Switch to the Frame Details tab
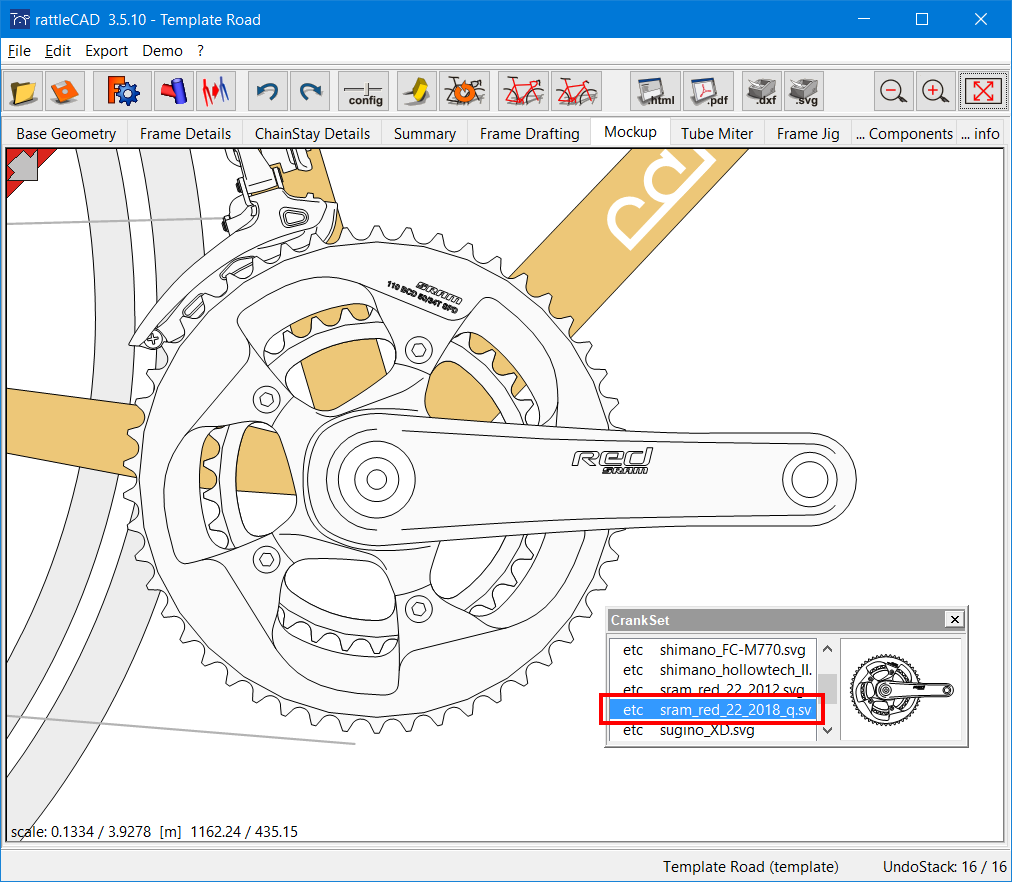The height and width of the screenshot is (882, 1012). click(x=185, y=134)
